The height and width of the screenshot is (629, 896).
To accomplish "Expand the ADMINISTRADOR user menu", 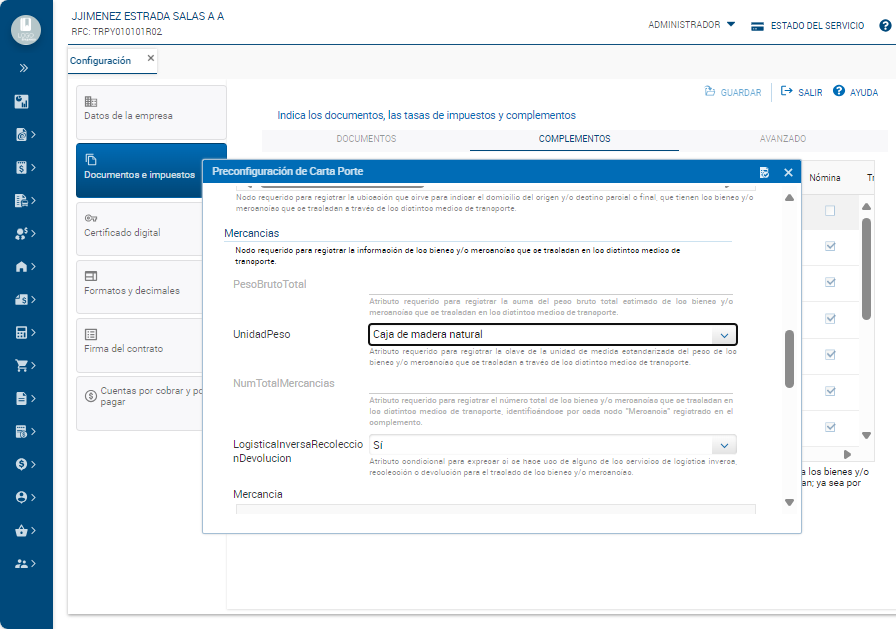I will coord(691,25).
